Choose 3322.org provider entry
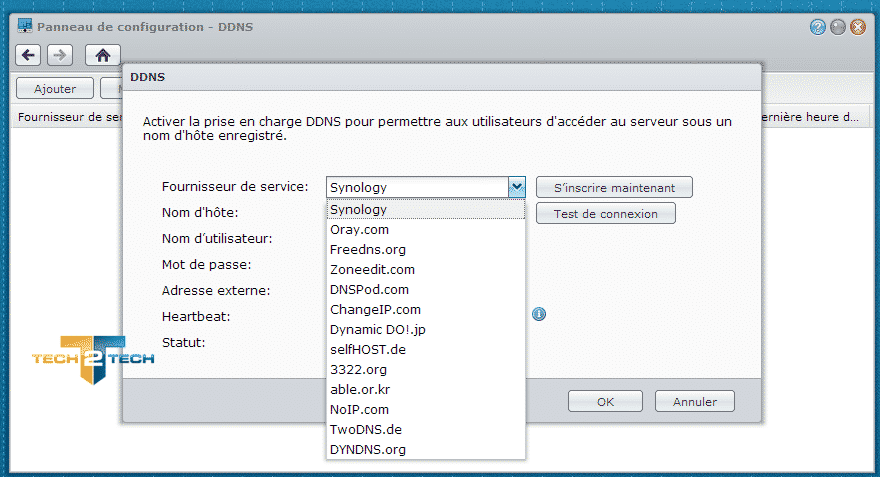 click(x=426, y=370)
